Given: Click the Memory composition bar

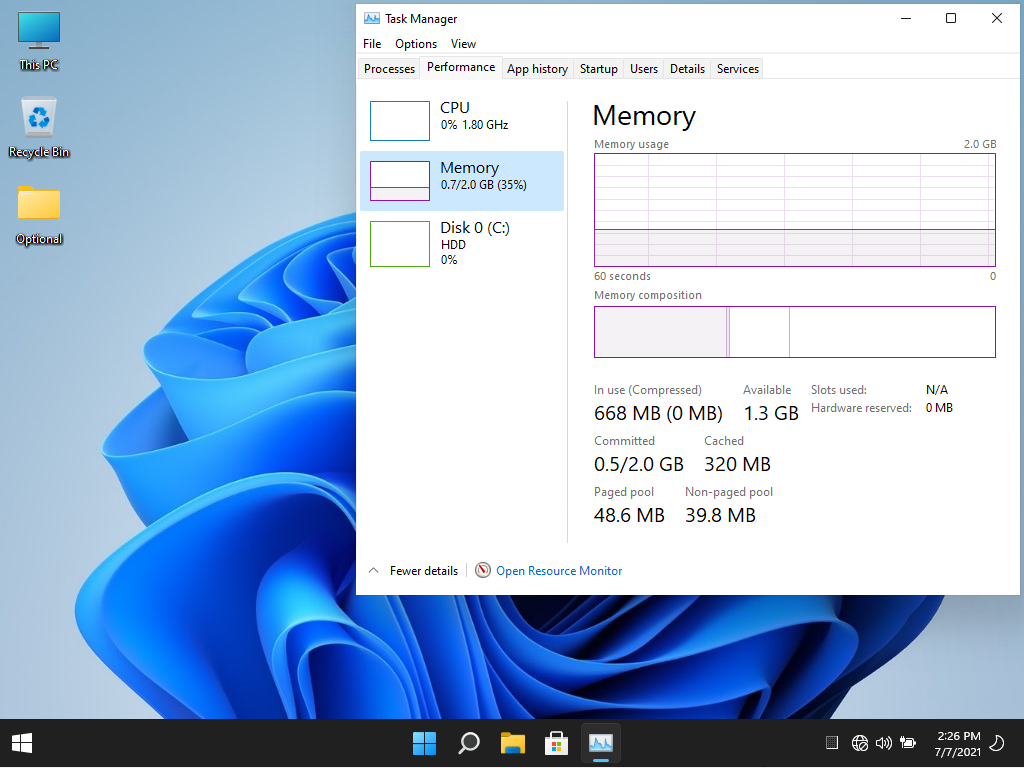Looking at the screenshot, I should tap(795, 332).
